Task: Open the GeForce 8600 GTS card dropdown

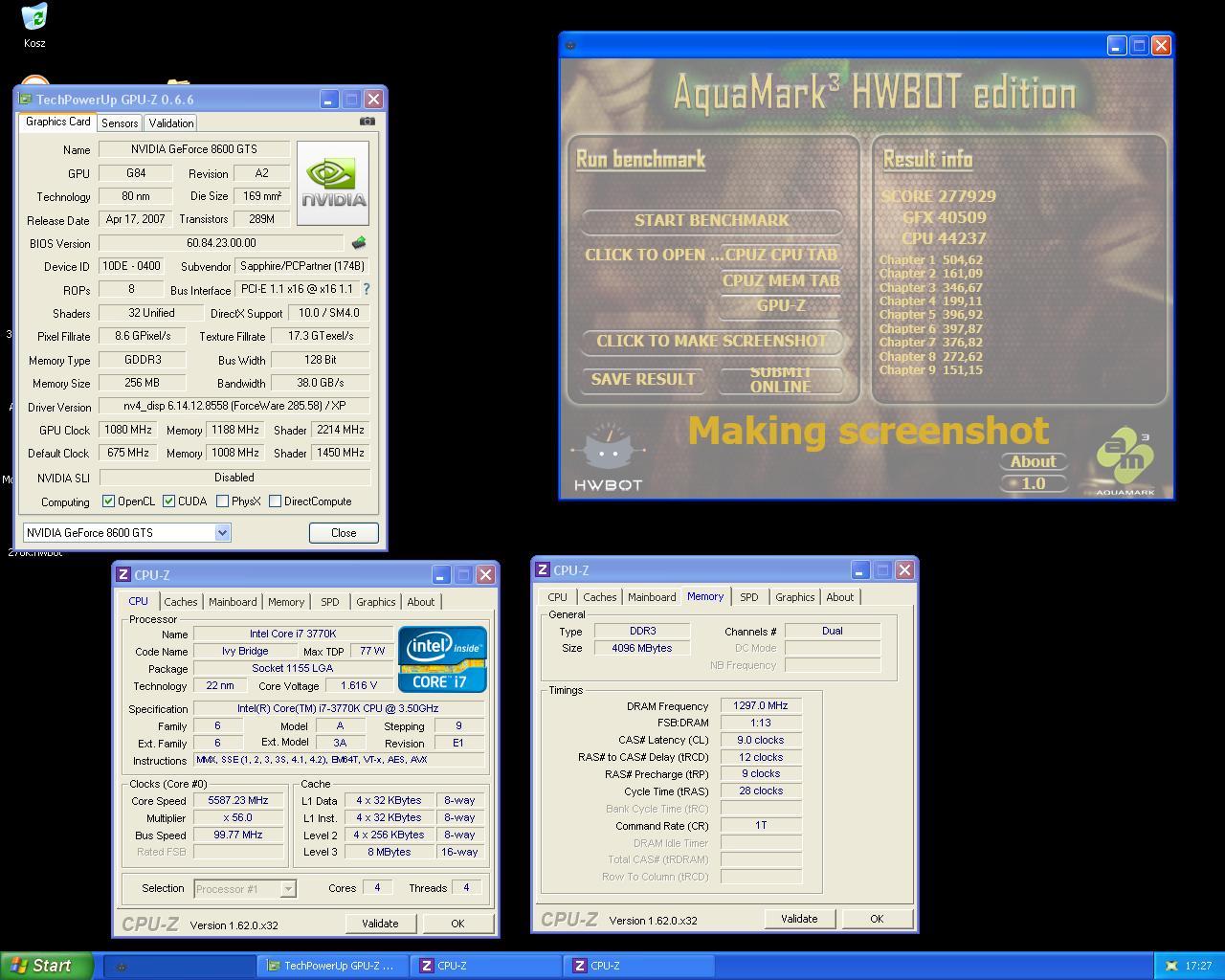Action: pyautogui.click(x=222, y=533)
